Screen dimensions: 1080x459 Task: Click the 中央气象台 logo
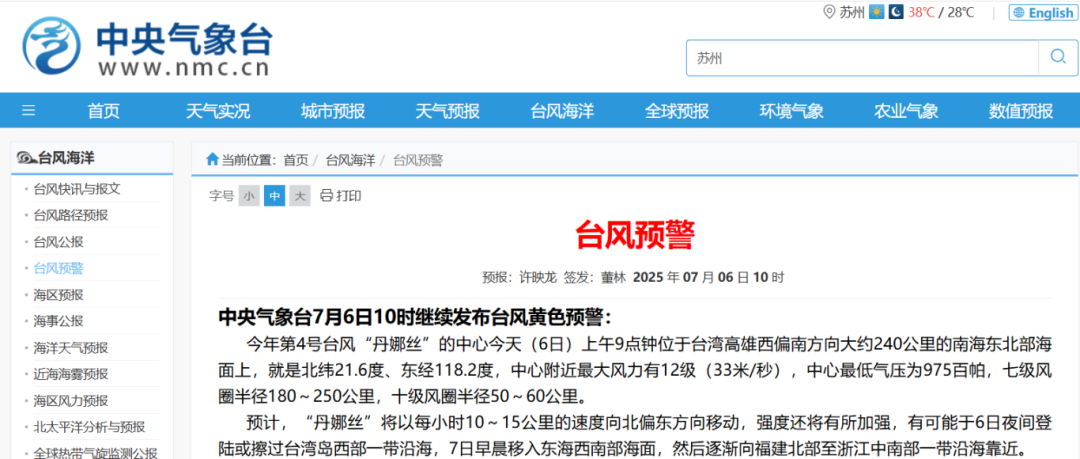(x=148, y=48)
